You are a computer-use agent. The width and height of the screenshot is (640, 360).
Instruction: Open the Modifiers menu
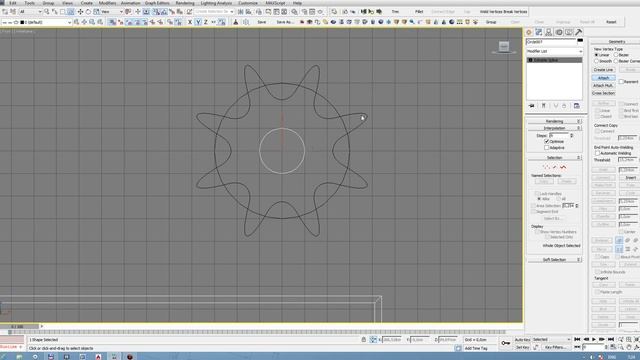click(107, 3)
